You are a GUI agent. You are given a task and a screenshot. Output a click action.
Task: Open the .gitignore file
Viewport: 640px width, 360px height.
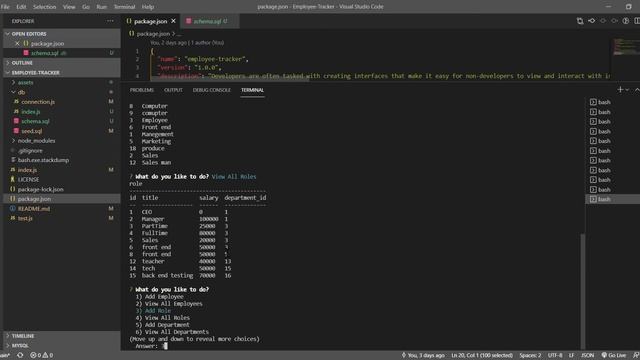click(x=62, y=151)
